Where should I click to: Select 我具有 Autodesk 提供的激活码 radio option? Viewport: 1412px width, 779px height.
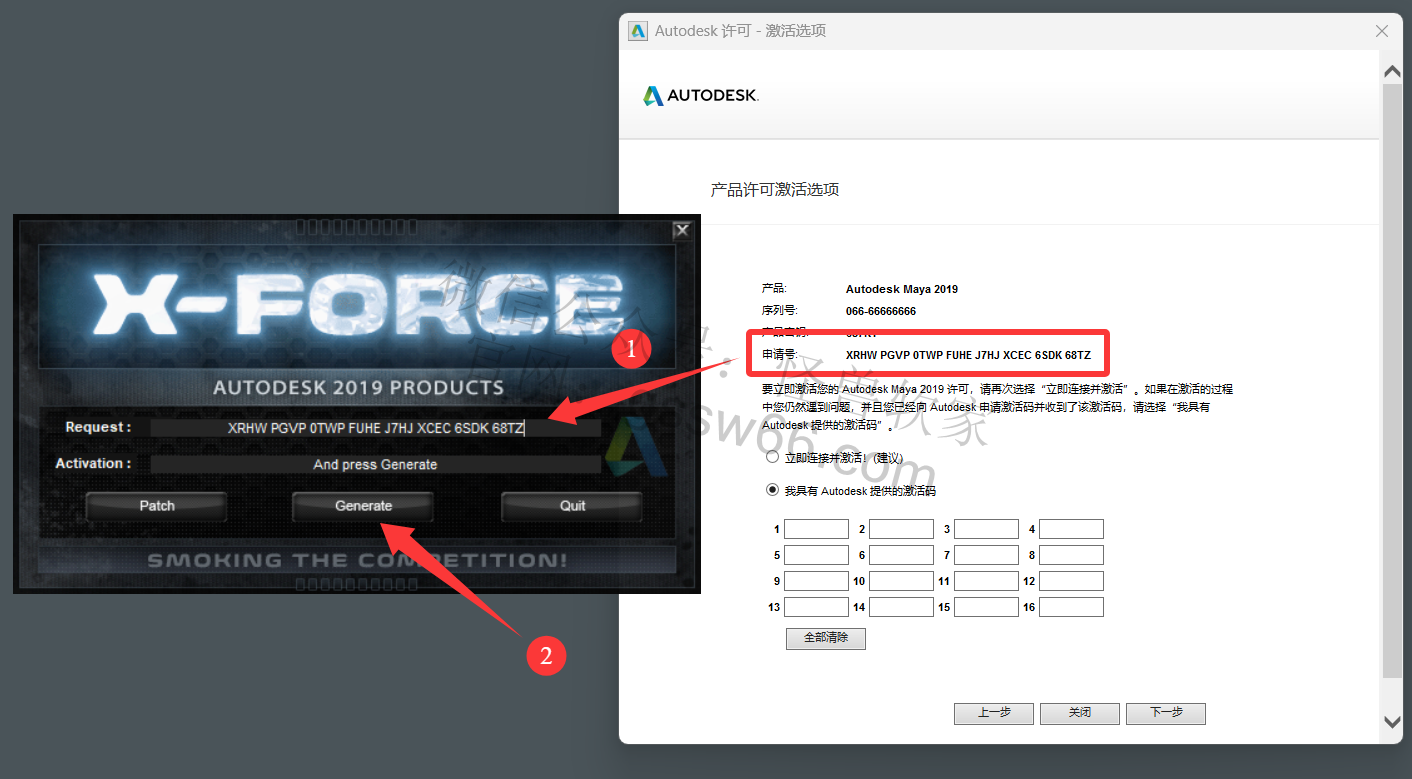(x=772, y=490)
